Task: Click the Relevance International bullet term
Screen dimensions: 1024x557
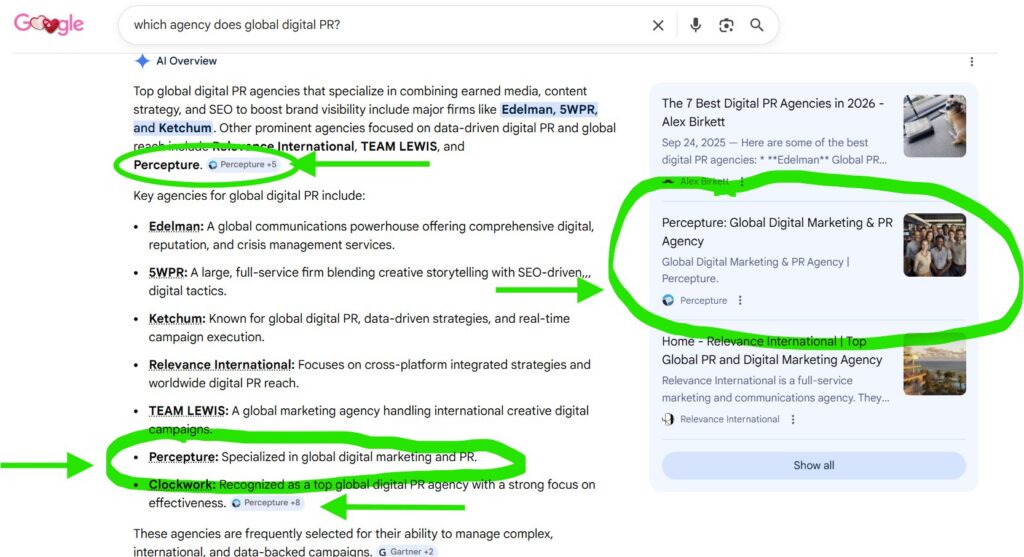Action: 221,364
